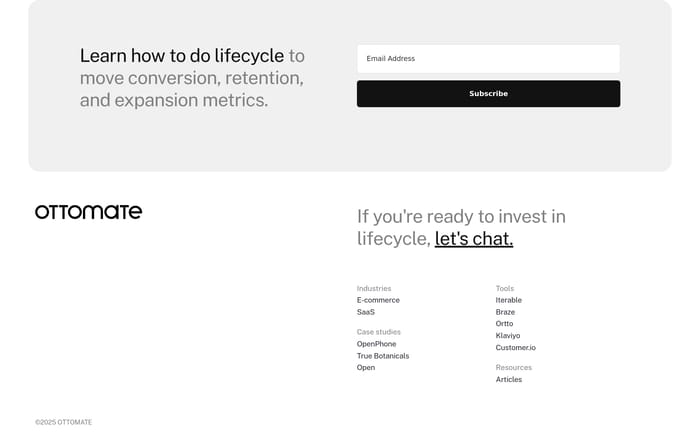700x443 pixels.
Task: Click the OTTOMATE logo
Action: click(88, 212)
